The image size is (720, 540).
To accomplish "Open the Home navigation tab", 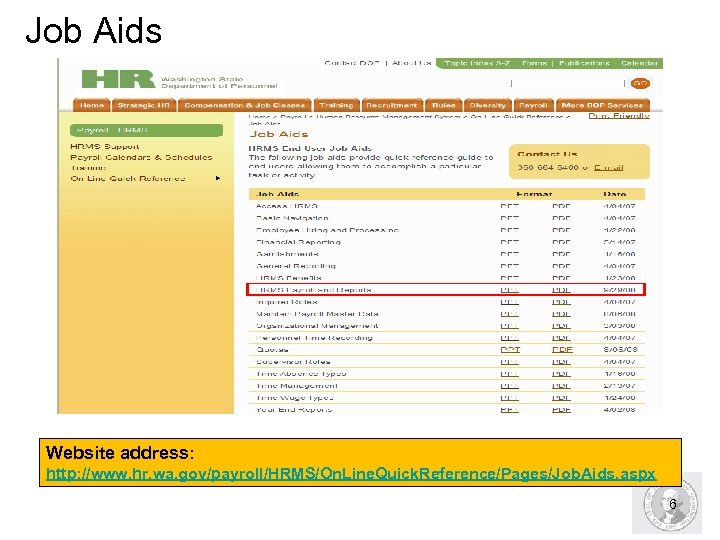I will coord(92,105).
